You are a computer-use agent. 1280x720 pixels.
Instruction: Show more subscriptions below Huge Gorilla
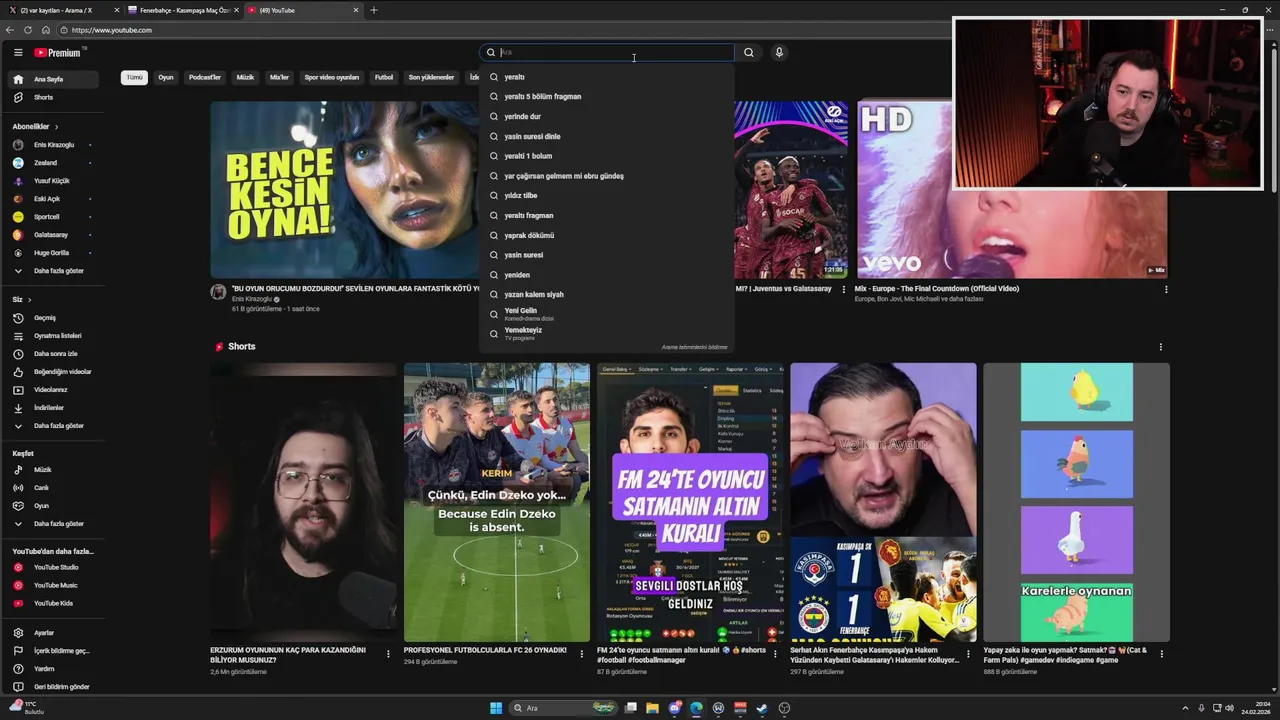tap(52, 271)
